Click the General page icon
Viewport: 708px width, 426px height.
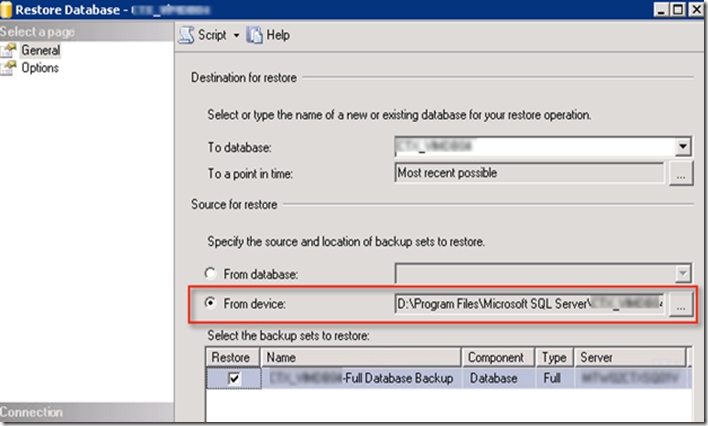(9, 50)
